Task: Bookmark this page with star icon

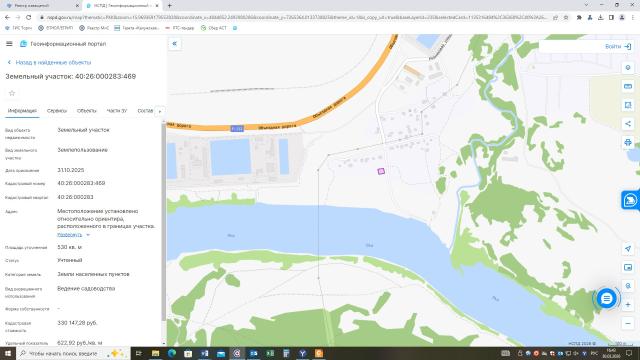Action: click(x=566, y=18)
